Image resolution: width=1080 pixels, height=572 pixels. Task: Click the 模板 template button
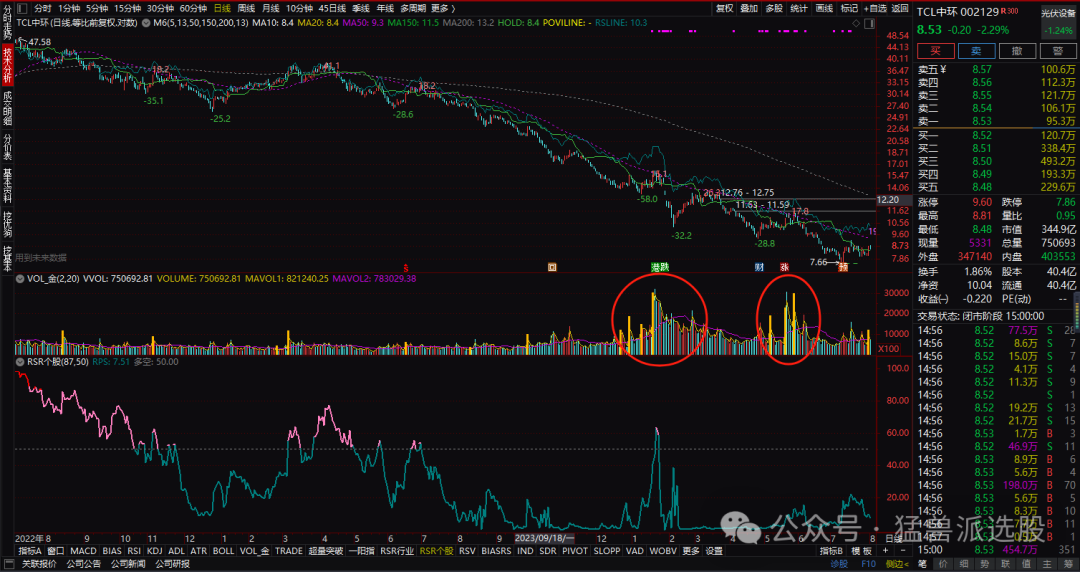861,551
